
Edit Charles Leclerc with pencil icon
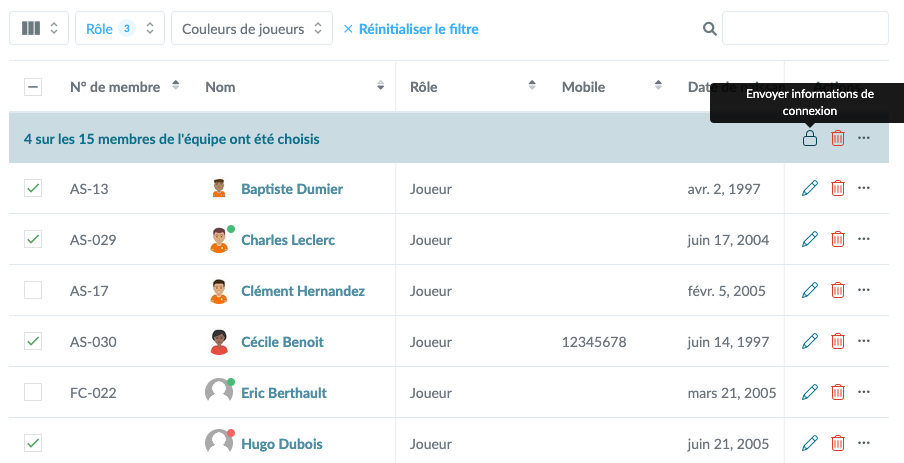pos(809,239)
